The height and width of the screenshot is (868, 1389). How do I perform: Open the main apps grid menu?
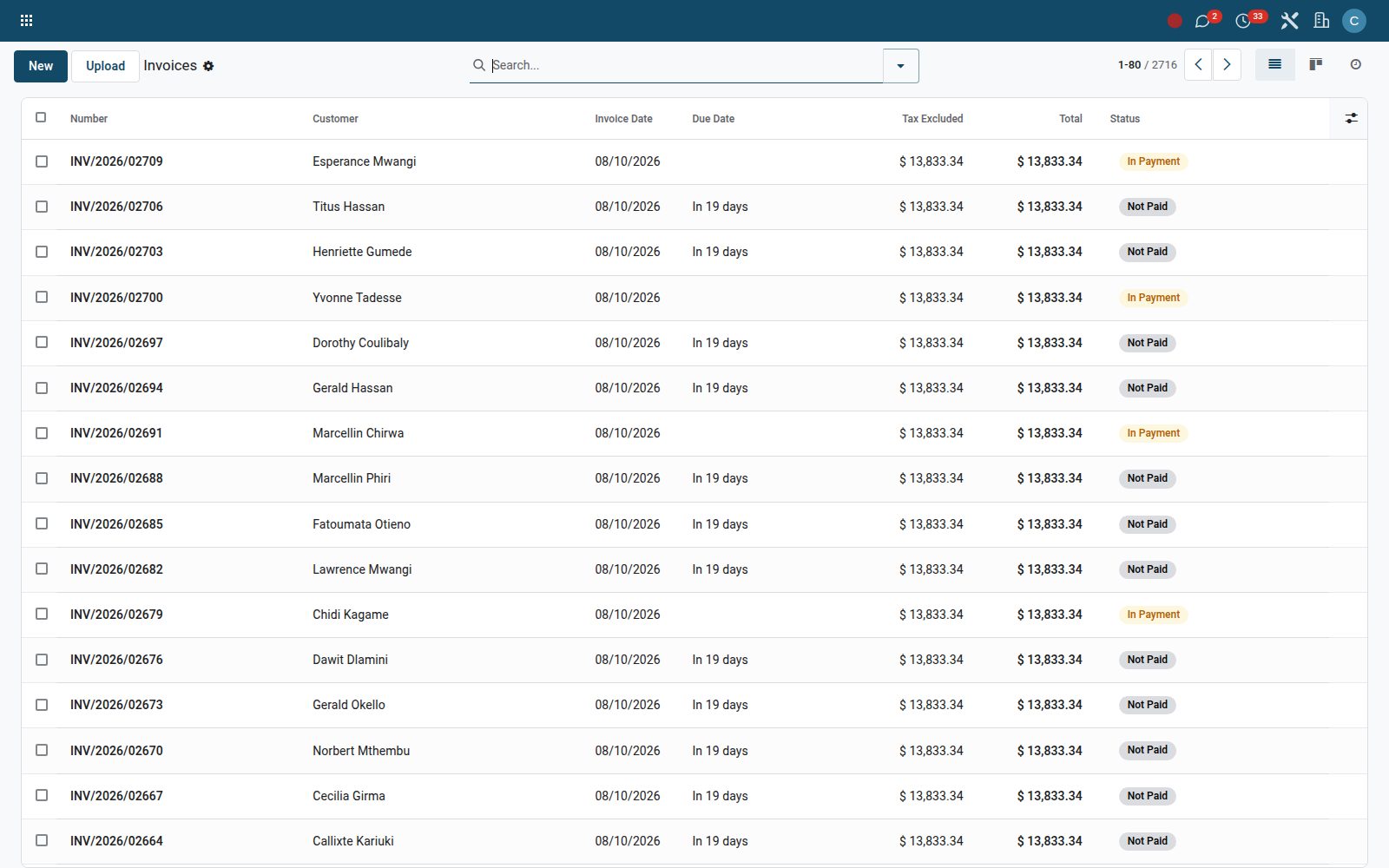[x=26, y=21]
